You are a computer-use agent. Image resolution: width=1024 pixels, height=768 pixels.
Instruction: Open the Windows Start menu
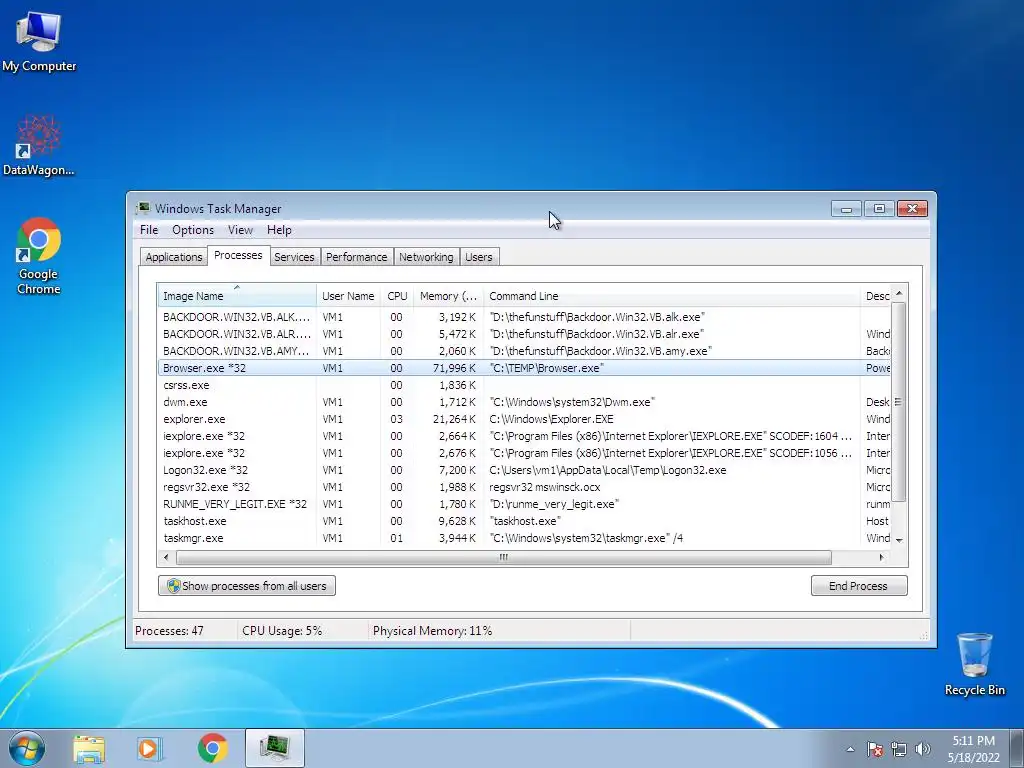(27, 748)
